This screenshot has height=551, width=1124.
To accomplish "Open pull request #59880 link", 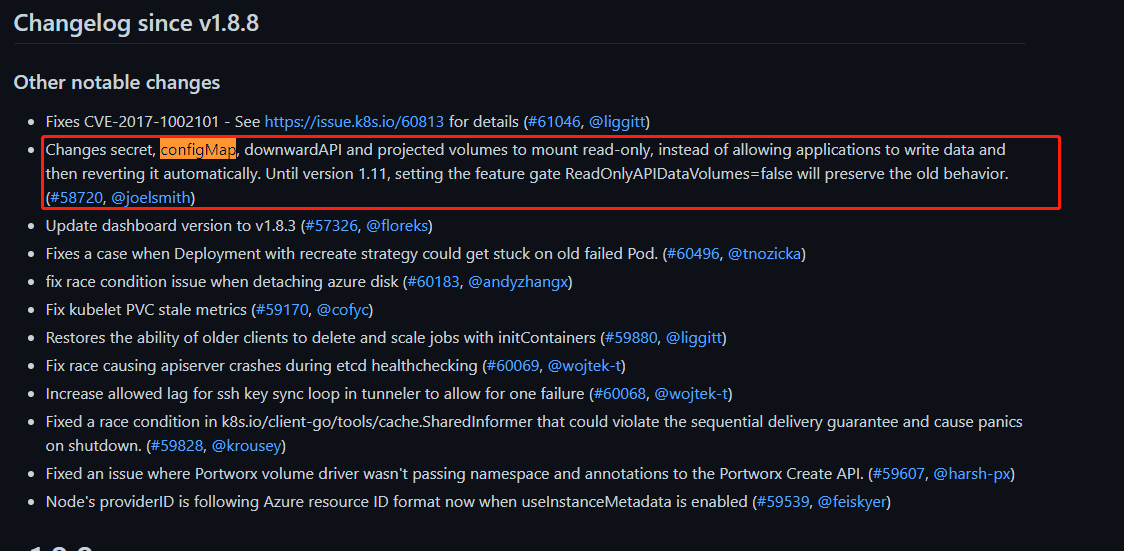I will (631, 338).
